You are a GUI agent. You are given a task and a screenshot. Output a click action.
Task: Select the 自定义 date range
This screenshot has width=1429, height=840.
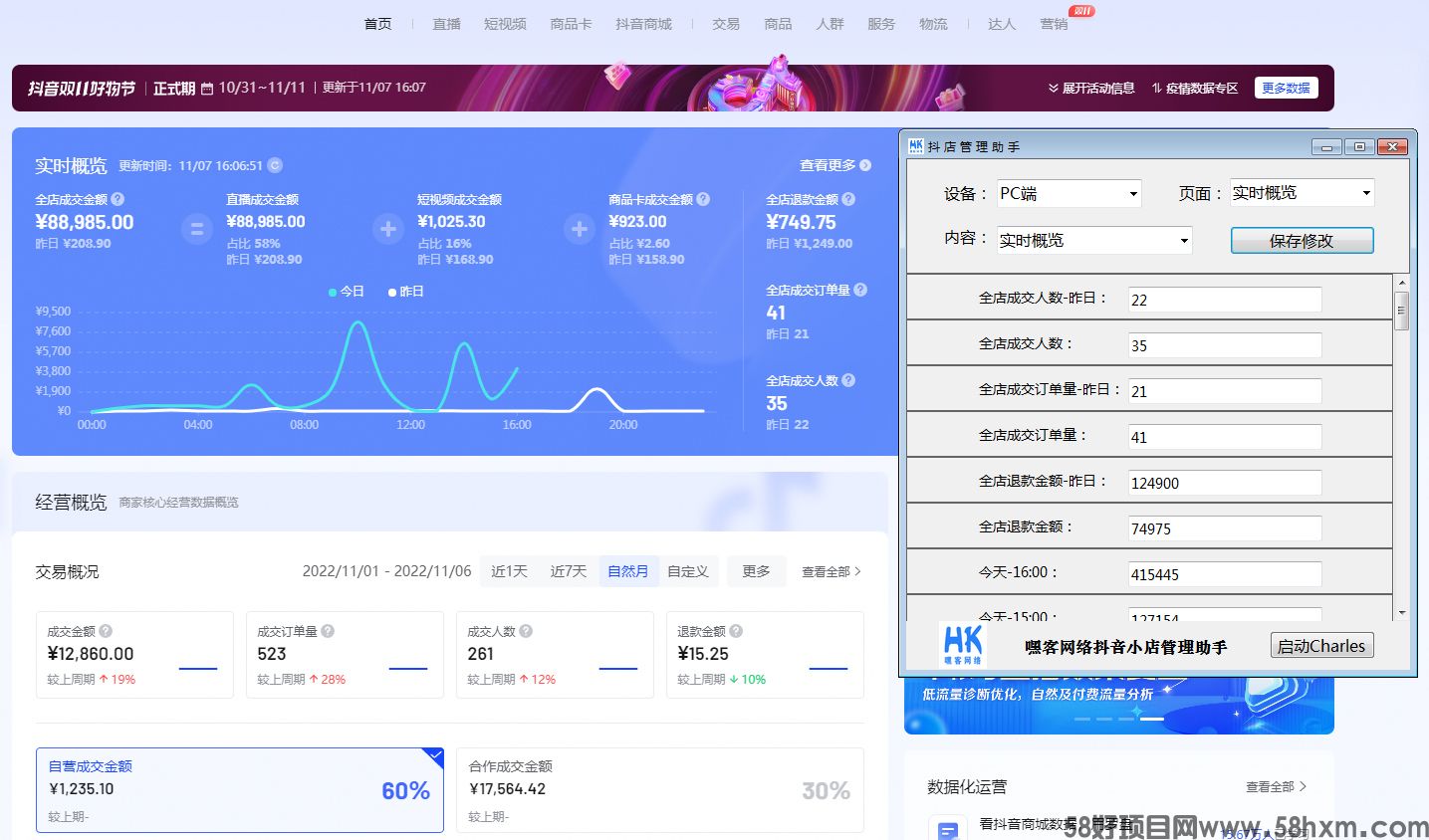click(688, 571)
